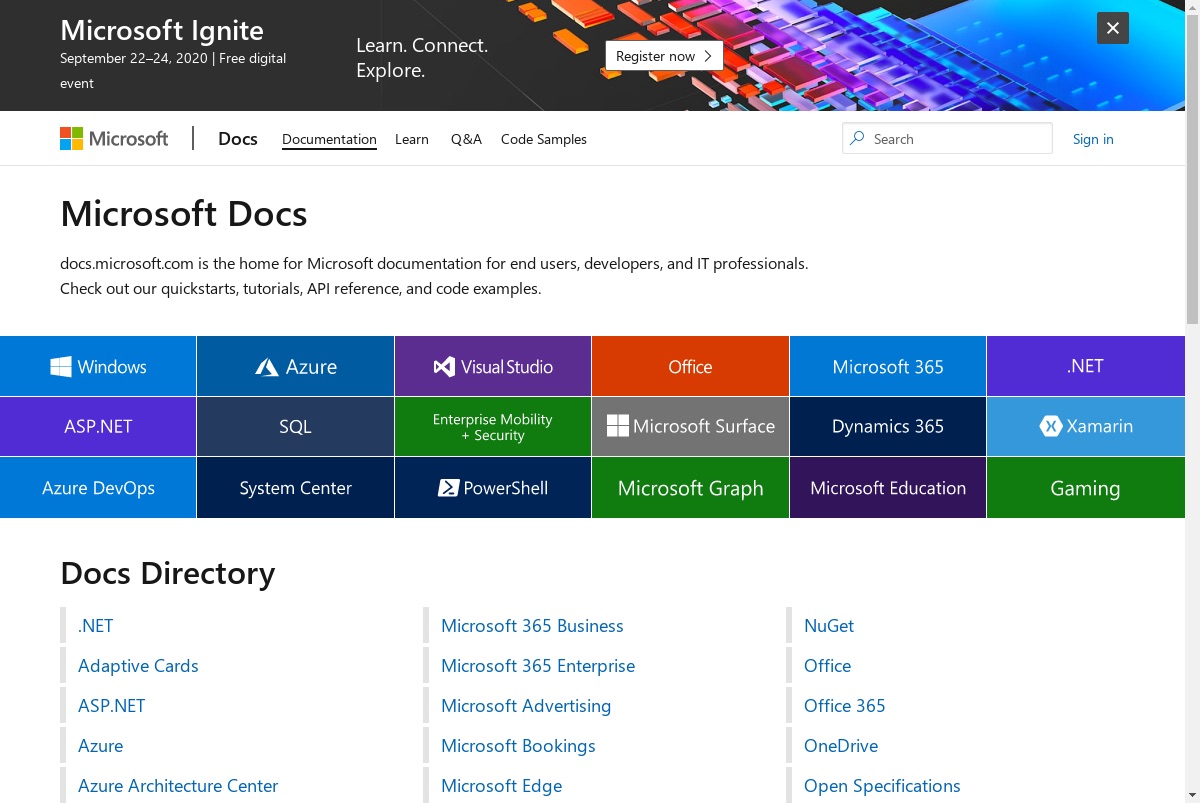Open Open Specifications link
1200x803 pixels.
(882, 786)
